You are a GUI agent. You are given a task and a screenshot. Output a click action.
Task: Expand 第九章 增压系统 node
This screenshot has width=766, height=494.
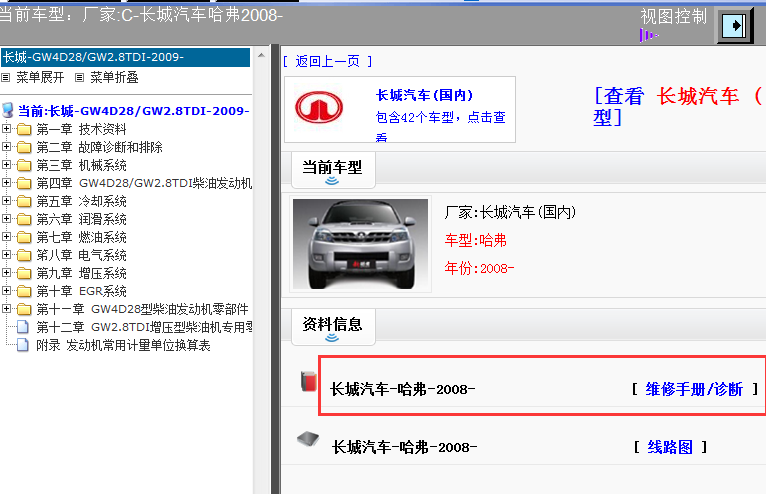(x=6, y=273)
